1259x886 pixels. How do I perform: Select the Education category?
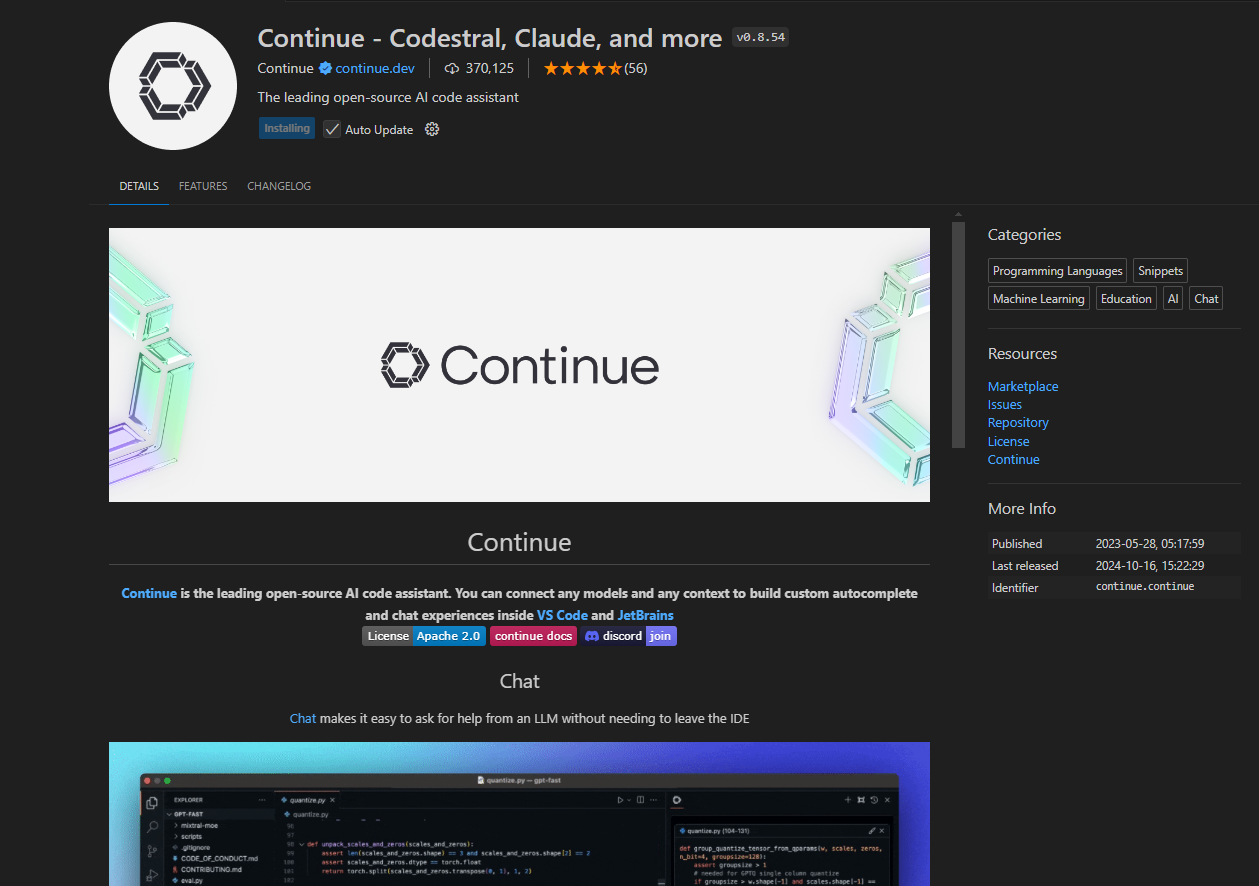1126,299
